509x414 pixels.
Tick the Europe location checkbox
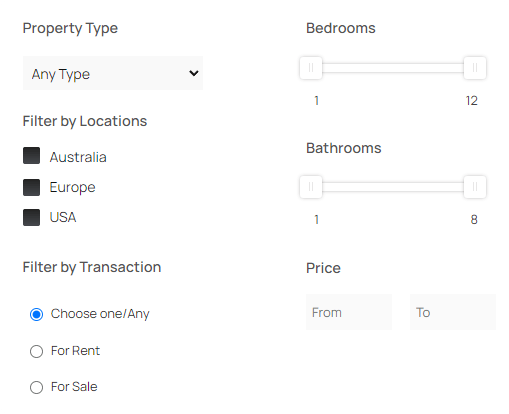[31, 187]
